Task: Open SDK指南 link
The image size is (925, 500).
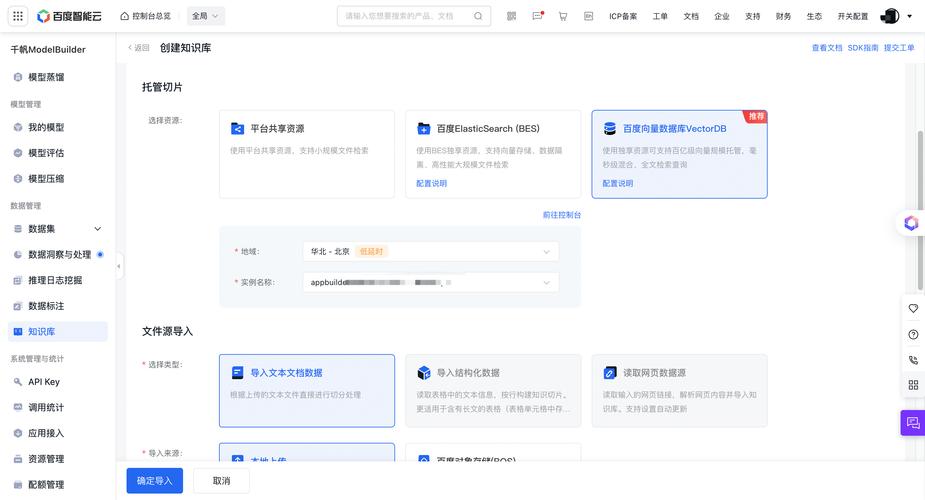Action: pyautogui.click(x=863, y=48)
